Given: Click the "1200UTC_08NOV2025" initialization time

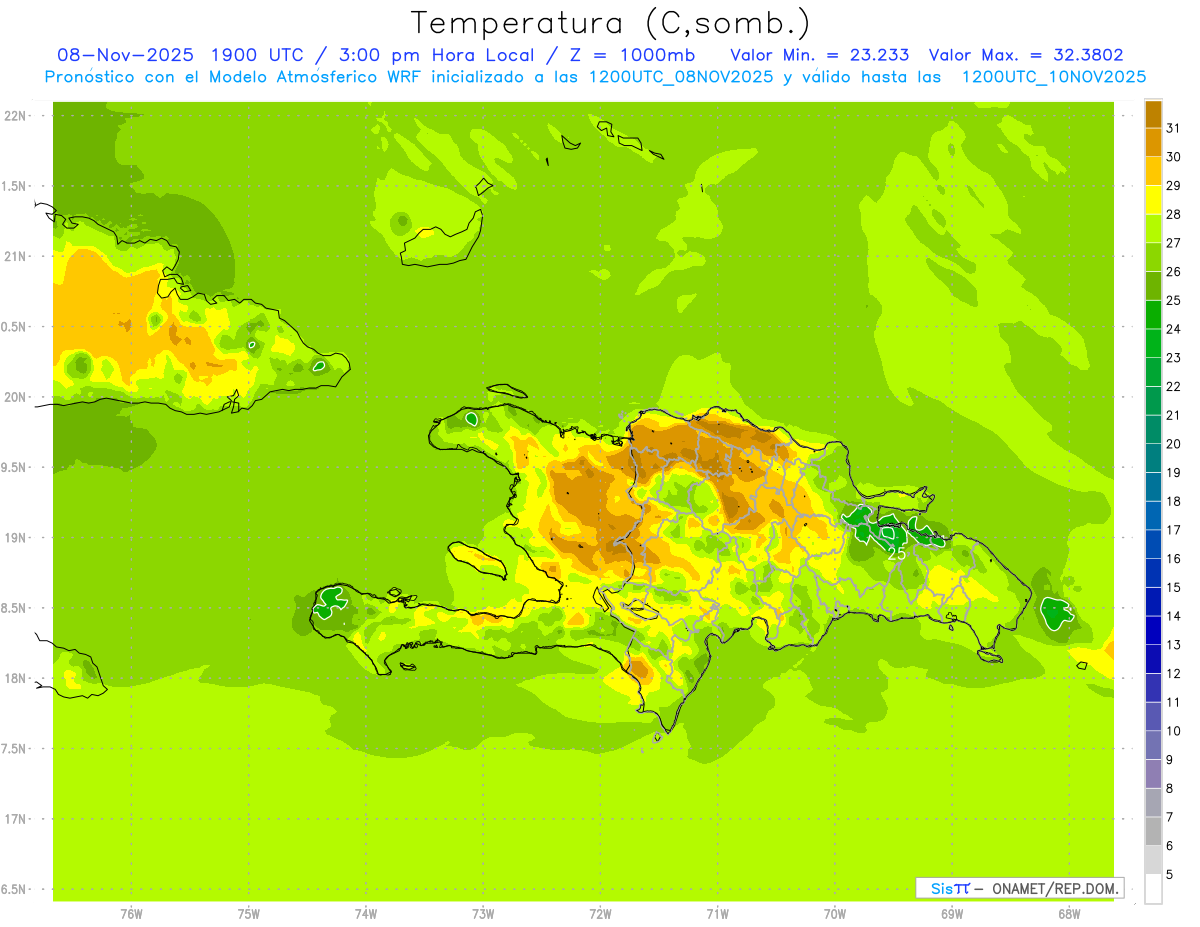Looking at the screenshot, I should (x=682, y=77).
